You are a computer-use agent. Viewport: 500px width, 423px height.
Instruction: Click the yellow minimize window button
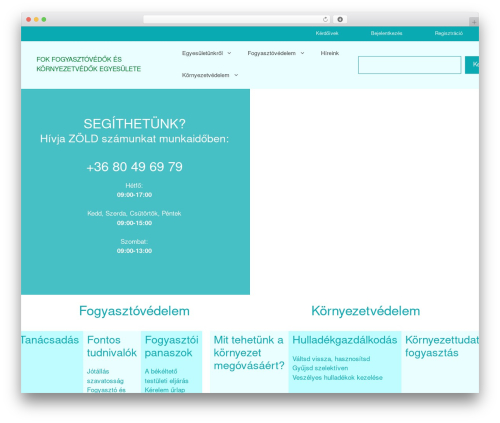[36, 20]
